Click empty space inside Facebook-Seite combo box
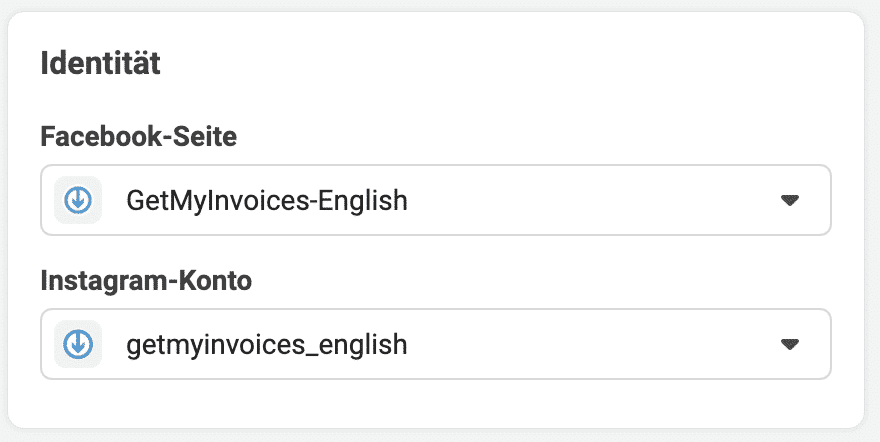This screenshot has height=442, width=880. [x=589, y=200]
